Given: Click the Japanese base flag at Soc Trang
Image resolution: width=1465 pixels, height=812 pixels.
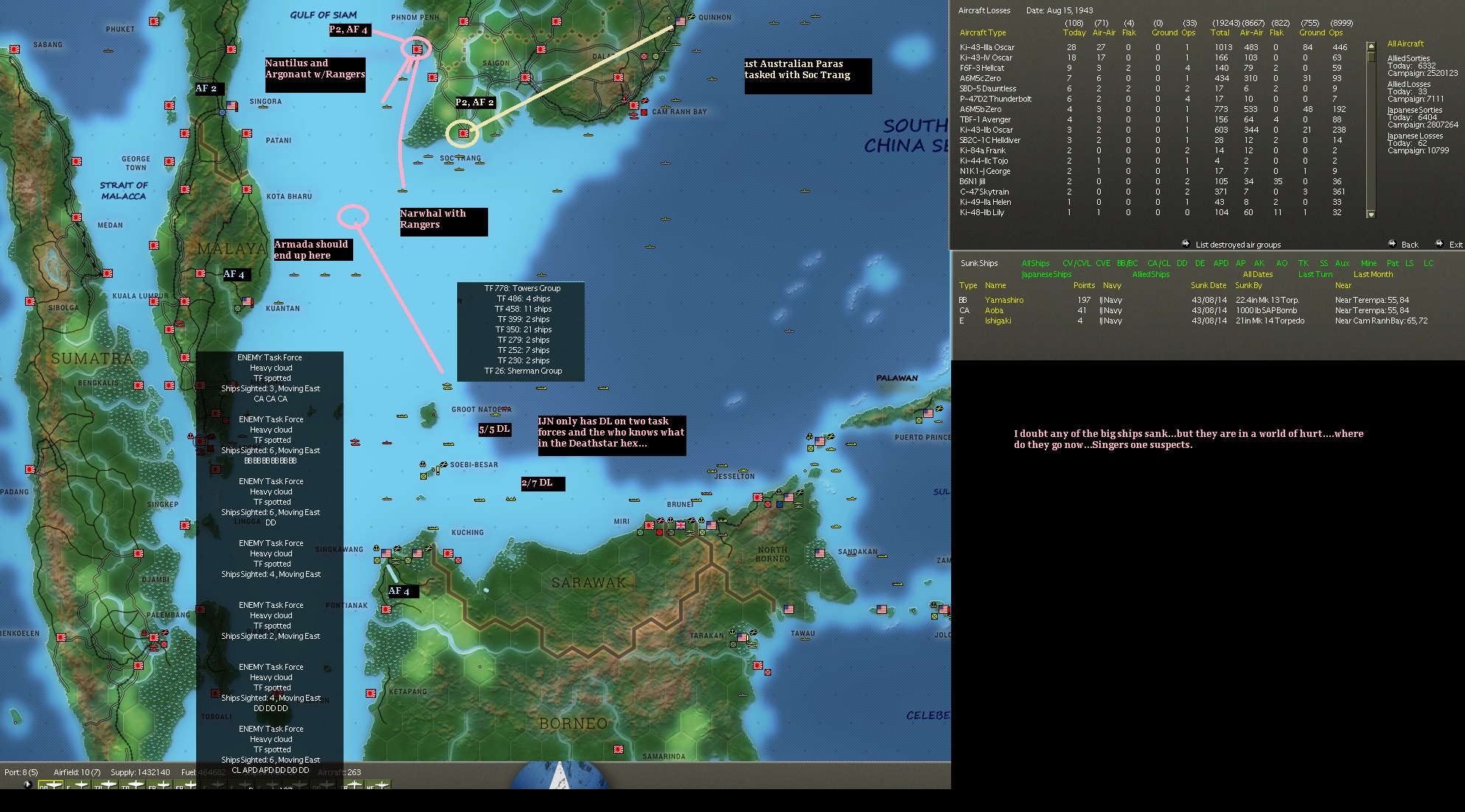Looking at the screenshot, I should pos(464,133).
